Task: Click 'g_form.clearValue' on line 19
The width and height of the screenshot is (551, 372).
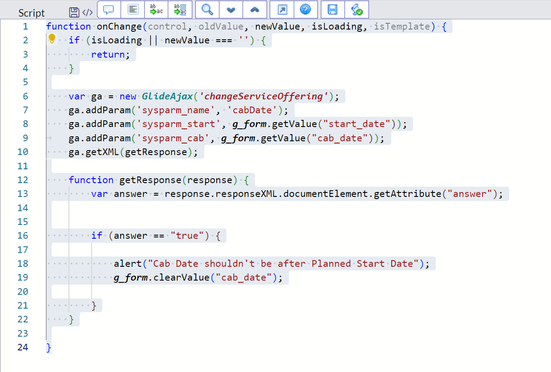Action: (x=162, y=278)
